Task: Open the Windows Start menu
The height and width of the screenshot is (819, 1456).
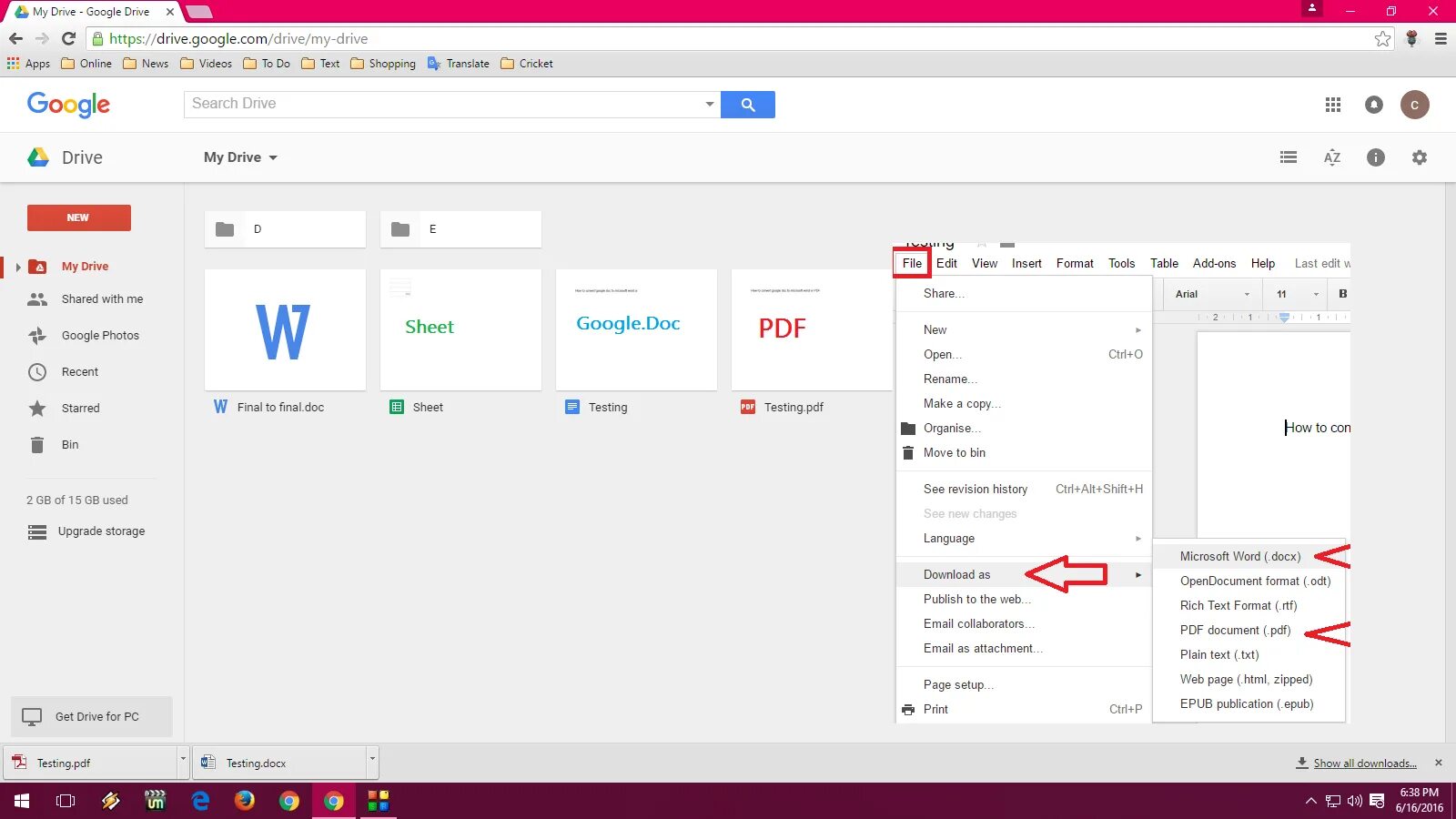Action: click(22, 801)
